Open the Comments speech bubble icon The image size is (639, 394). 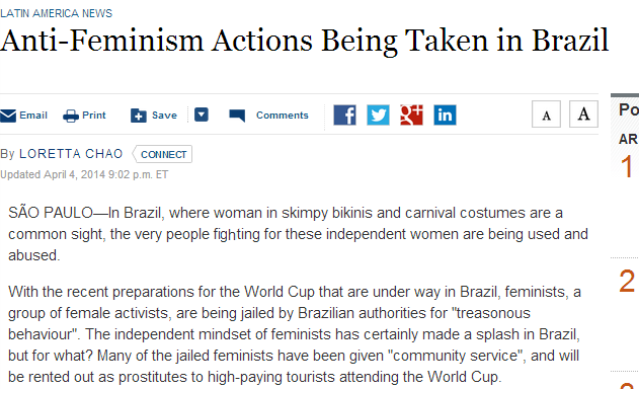pyautogui.click(x=237, y=116)
